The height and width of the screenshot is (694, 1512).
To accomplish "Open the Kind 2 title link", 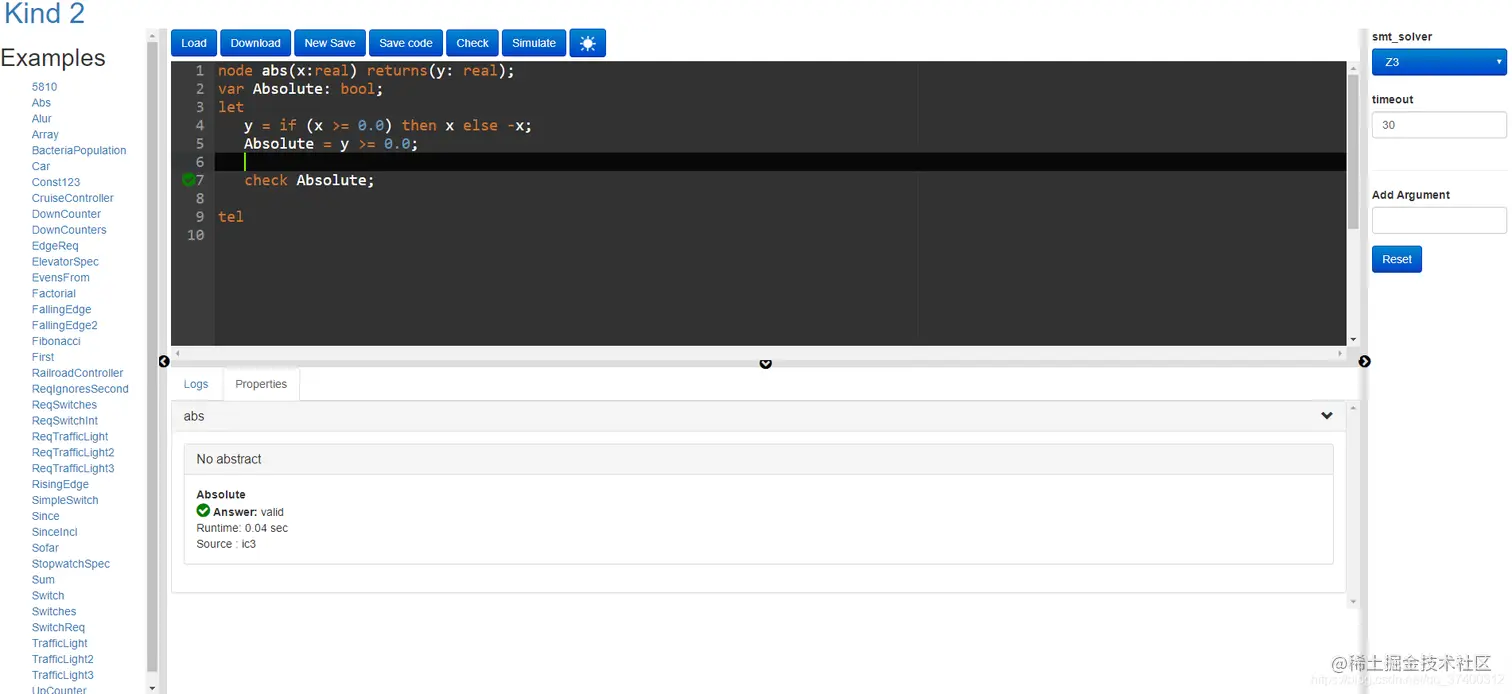I will tap(44, 14).
